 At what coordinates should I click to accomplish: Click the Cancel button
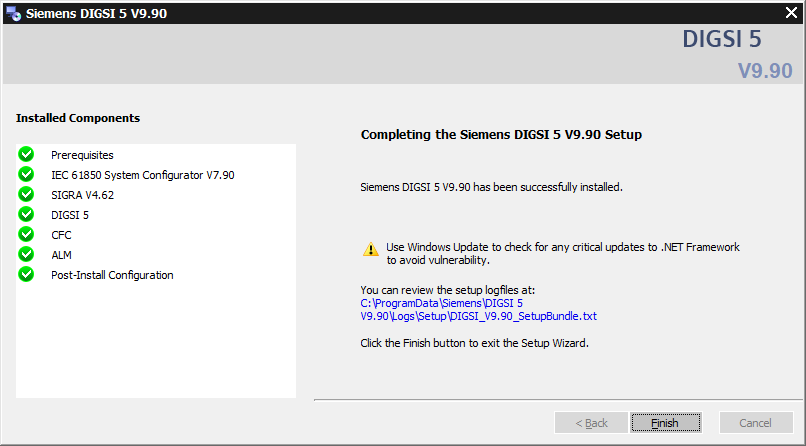756,423
